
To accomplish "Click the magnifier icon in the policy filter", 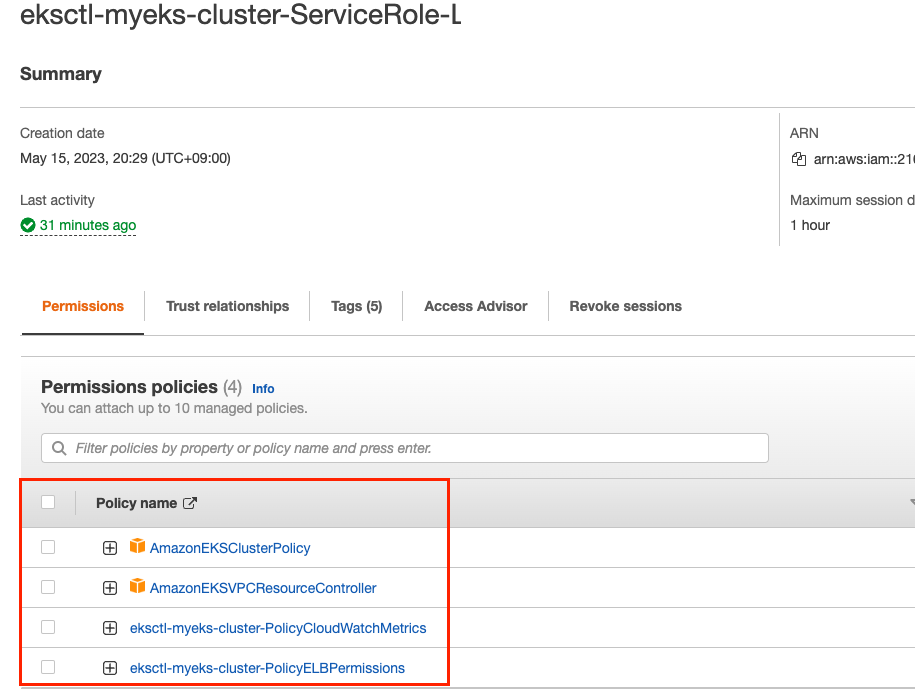I will click(59, 448).
